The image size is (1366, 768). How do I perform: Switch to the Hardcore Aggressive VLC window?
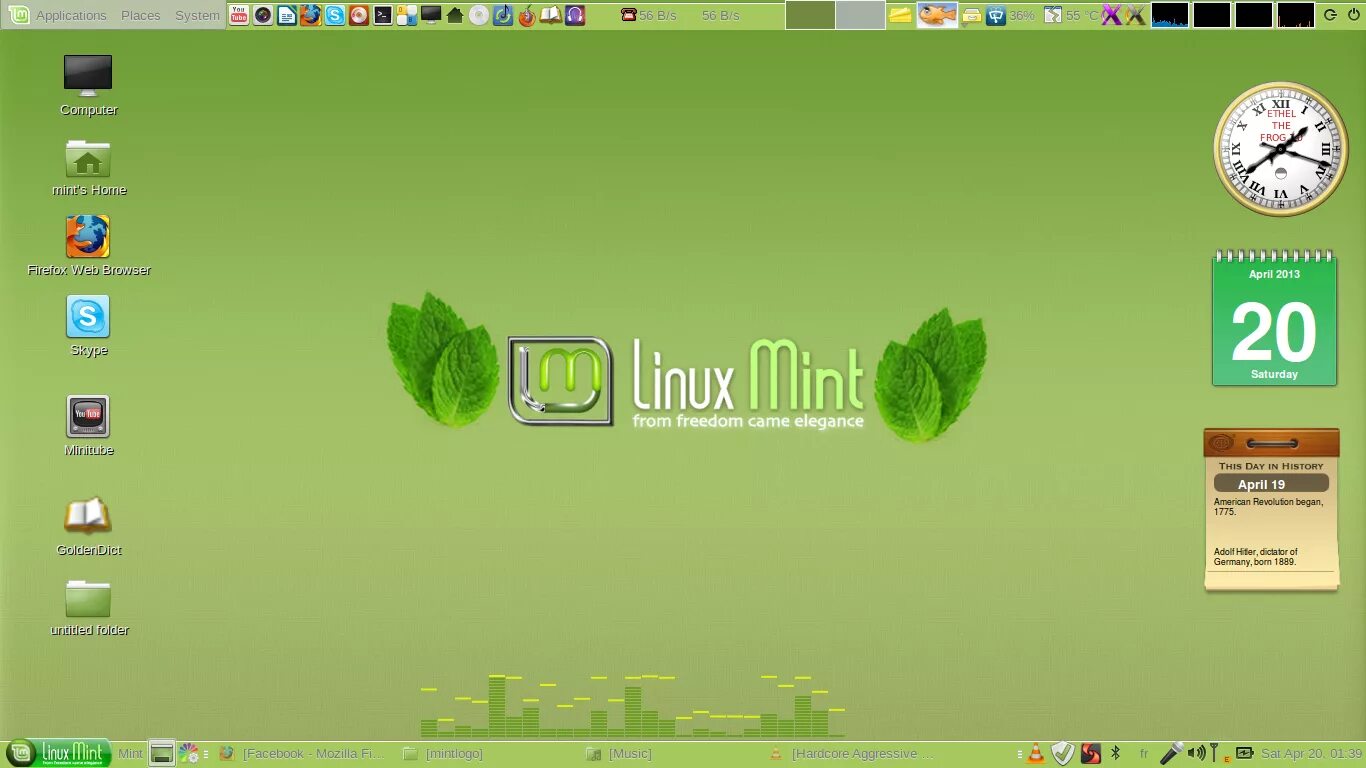coord(852,754)
